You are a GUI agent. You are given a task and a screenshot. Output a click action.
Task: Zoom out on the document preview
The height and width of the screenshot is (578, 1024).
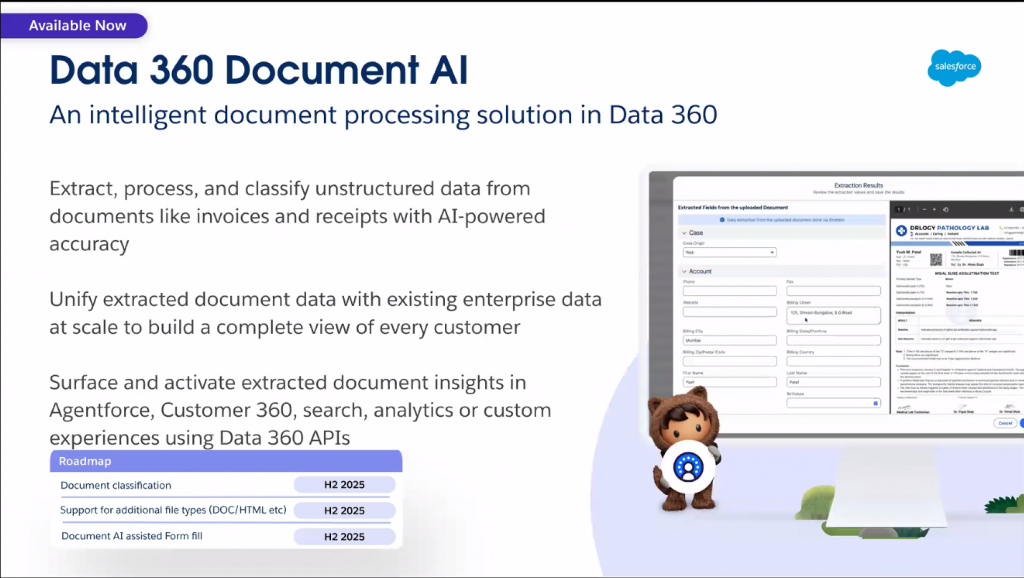click(x=925, y=209)
